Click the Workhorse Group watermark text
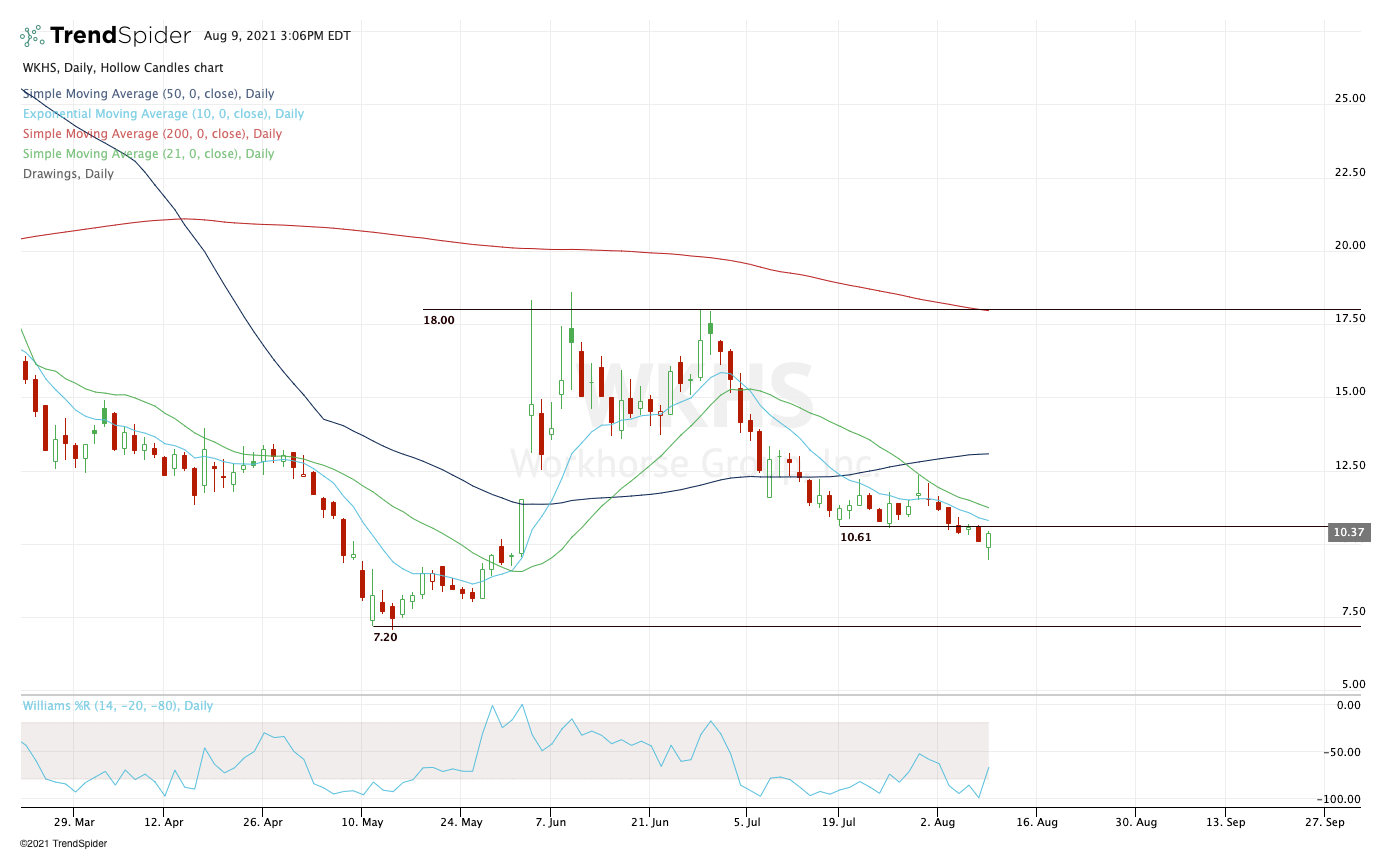 [x=690, y=465]
